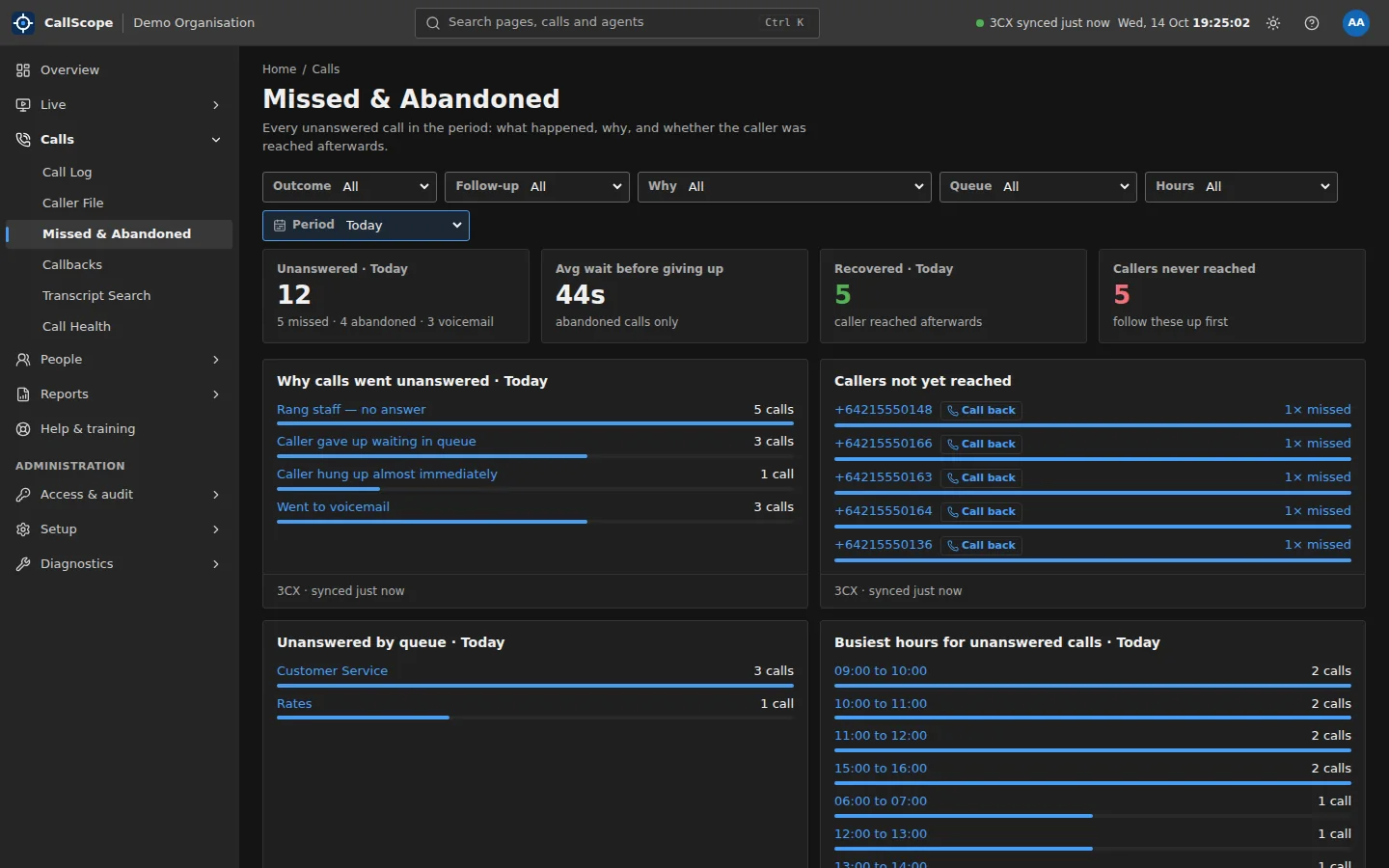Call back +64215550166

click(981, 445)
